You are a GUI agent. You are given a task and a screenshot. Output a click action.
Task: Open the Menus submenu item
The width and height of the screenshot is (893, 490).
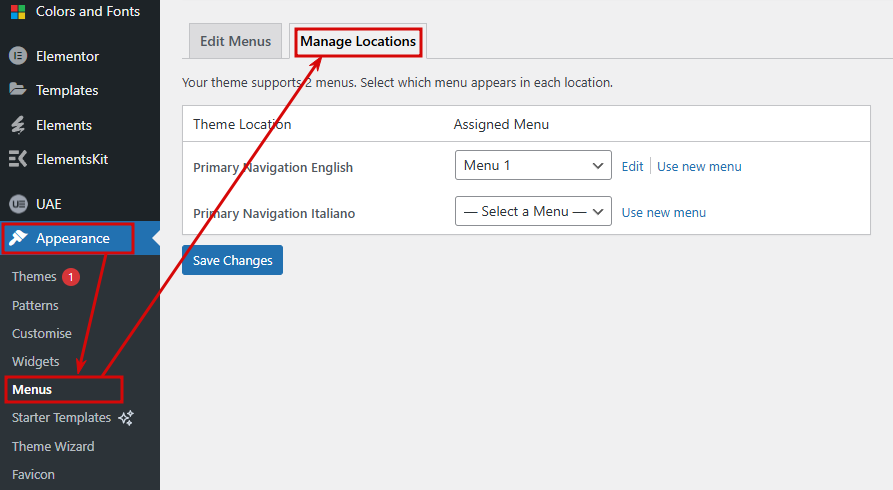pos(32,390)
